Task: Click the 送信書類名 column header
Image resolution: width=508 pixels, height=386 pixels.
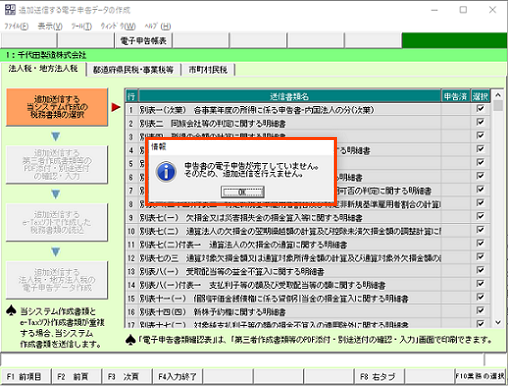Action: tap(289, 96)
